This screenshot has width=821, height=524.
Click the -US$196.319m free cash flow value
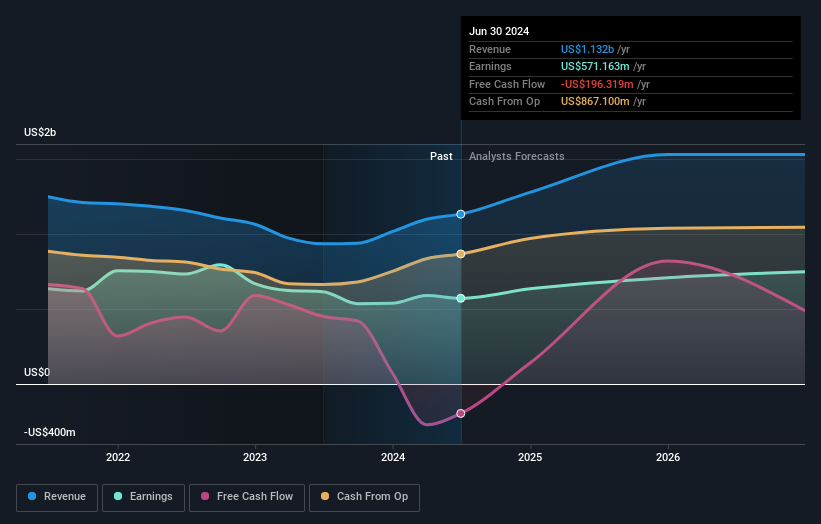597,84
